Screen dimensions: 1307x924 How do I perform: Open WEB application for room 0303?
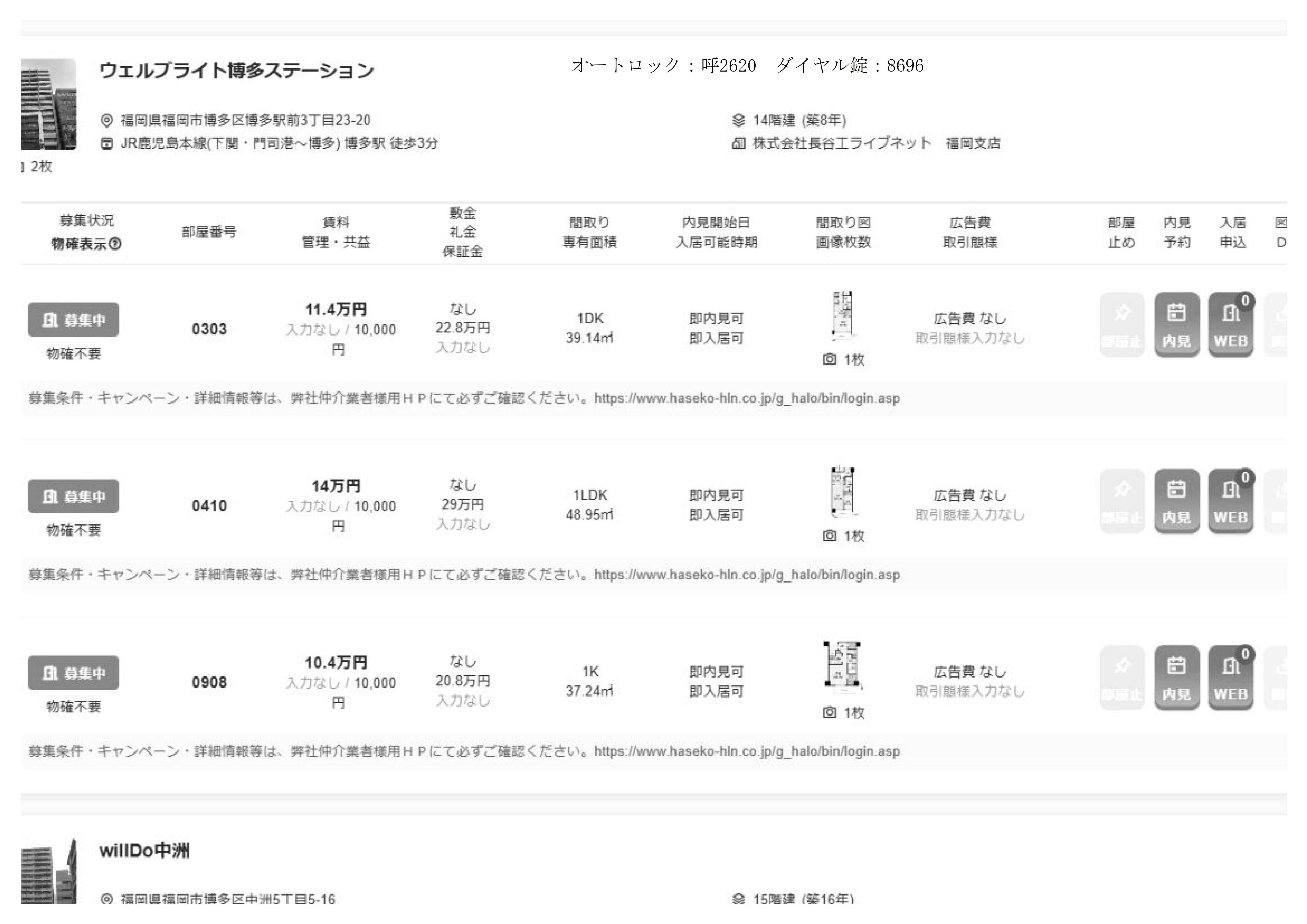point(1231,325)
